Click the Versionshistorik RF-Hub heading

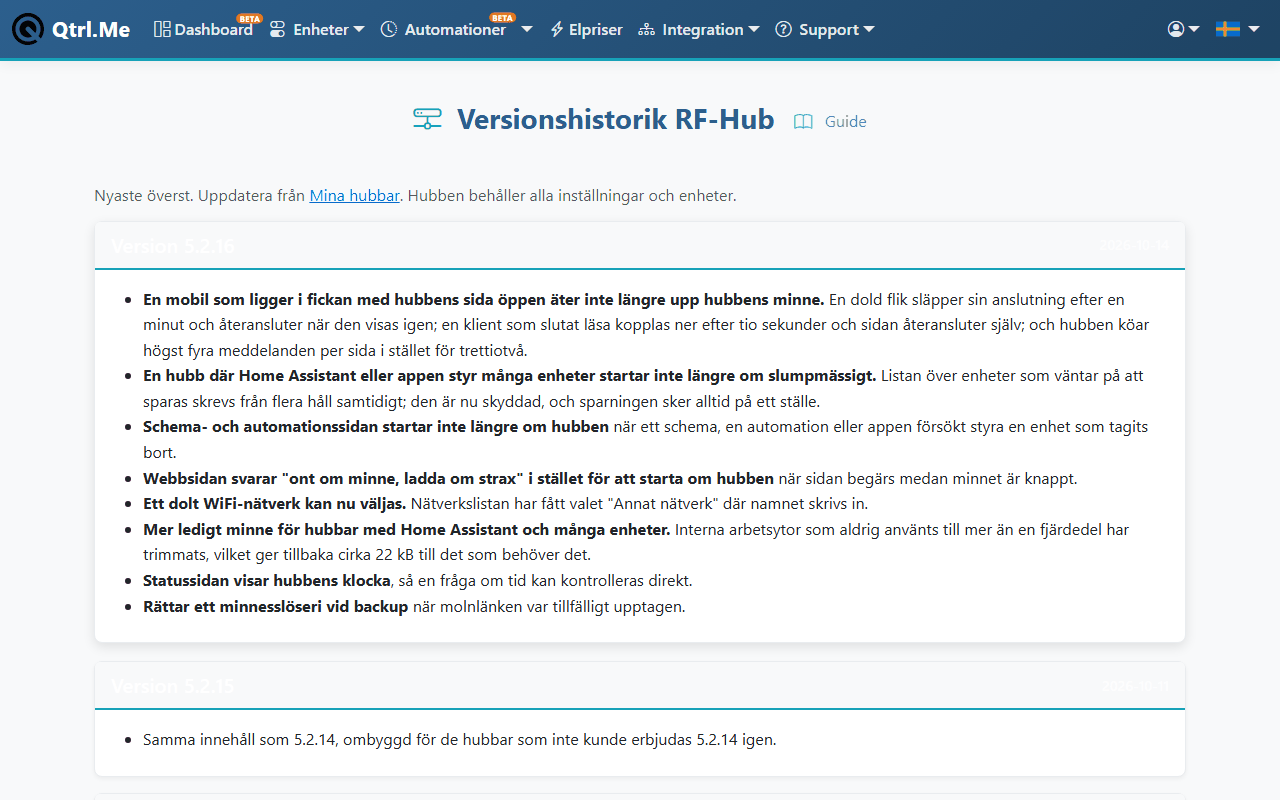coord(616,120)
